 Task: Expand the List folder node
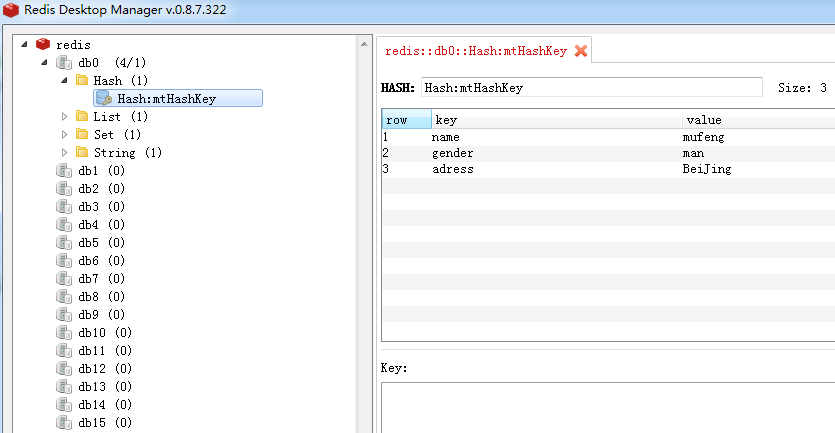click(x=64, y=116)
